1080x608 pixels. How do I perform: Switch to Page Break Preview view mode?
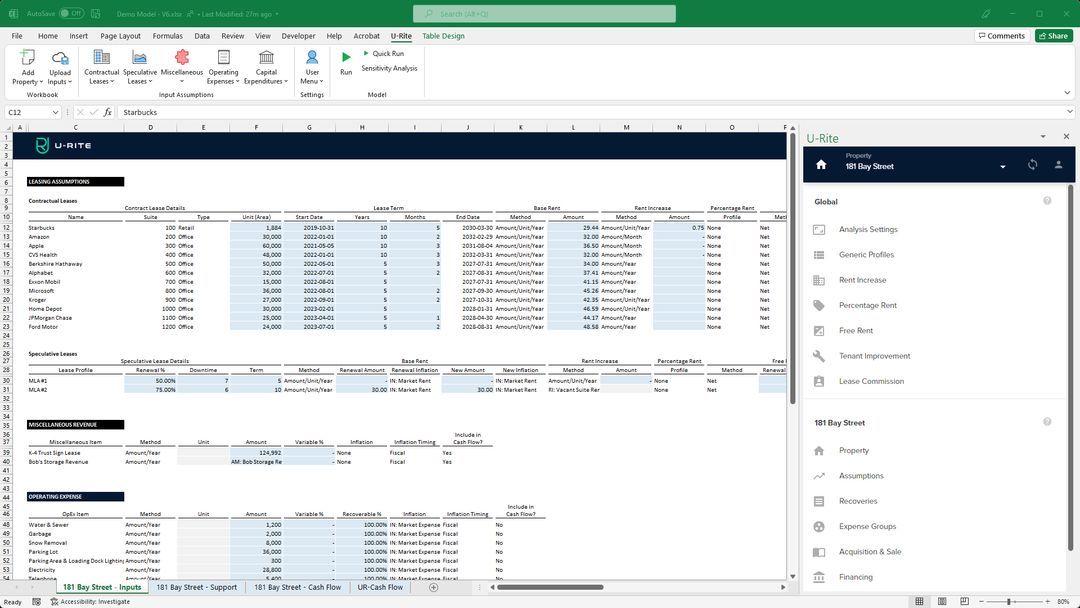click(x=963, y=601)
